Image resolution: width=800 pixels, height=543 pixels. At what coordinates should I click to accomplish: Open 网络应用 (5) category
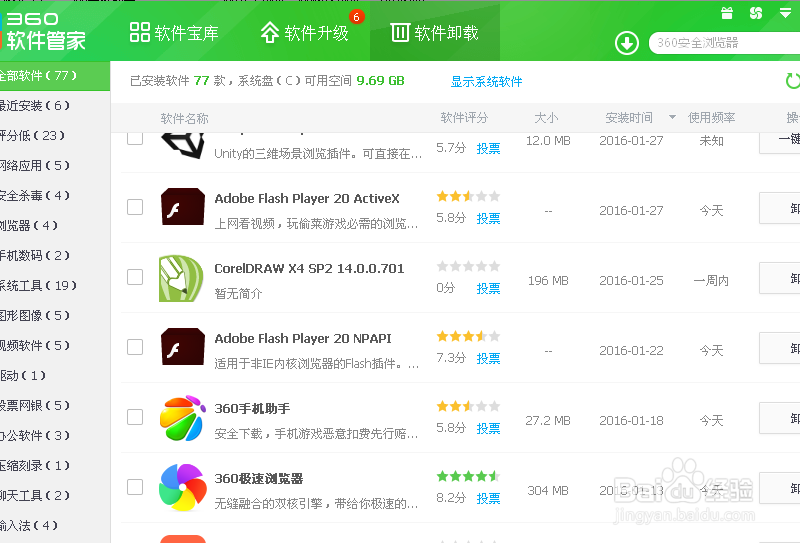(55, 166)
